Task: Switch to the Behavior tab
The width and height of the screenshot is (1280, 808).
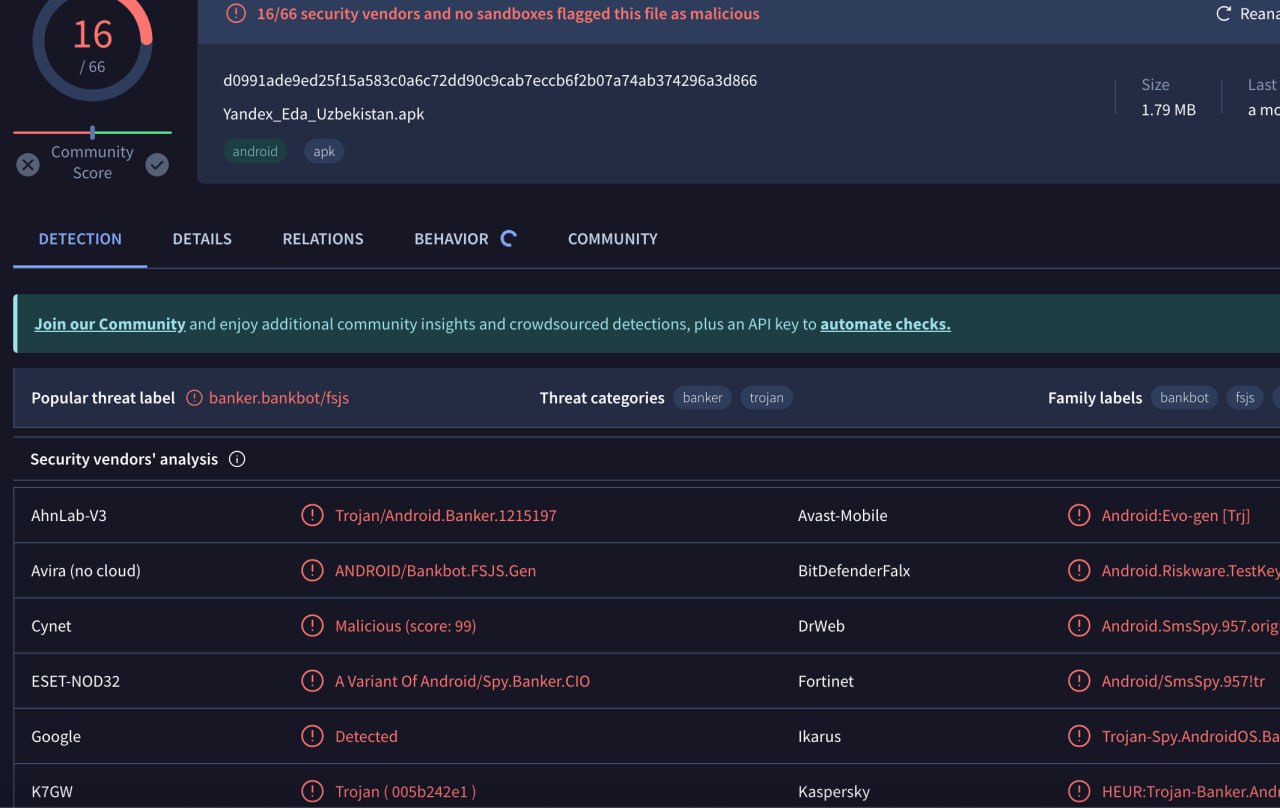Action: click(x=451, y=239)
